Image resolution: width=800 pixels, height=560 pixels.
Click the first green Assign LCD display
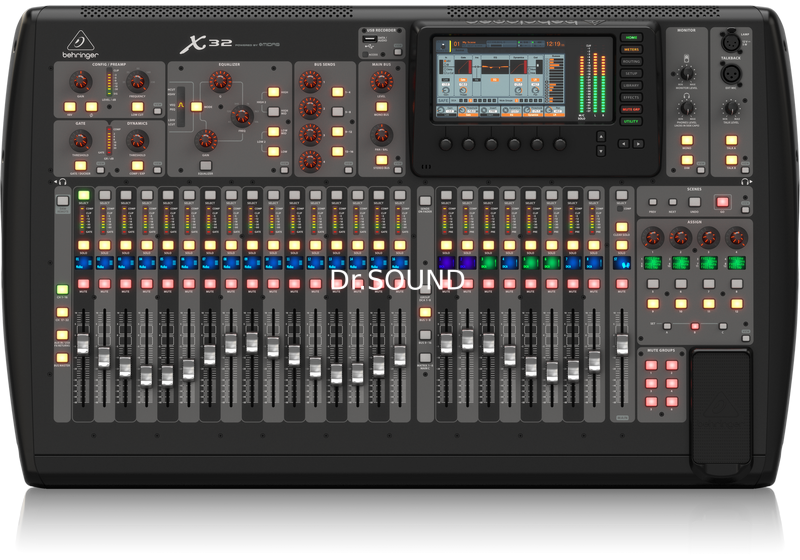coord(653,263)
